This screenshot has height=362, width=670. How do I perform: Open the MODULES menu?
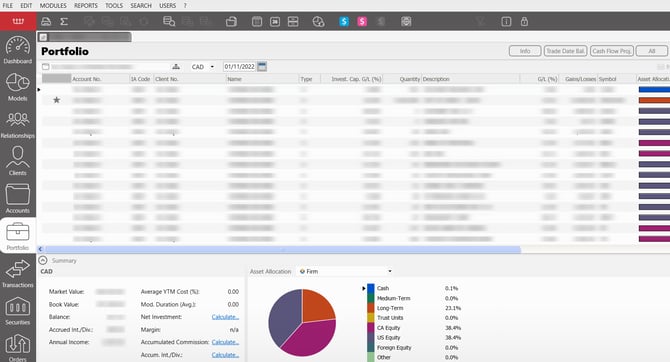click(53, 6)
